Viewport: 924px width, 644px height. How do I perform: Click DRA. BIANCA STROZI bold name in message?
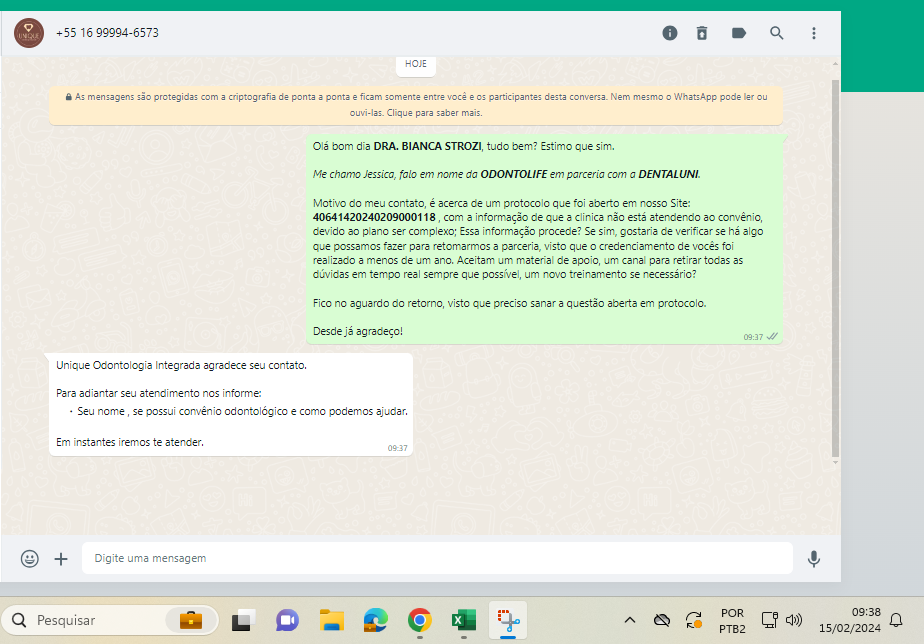[x=427, y=146]
